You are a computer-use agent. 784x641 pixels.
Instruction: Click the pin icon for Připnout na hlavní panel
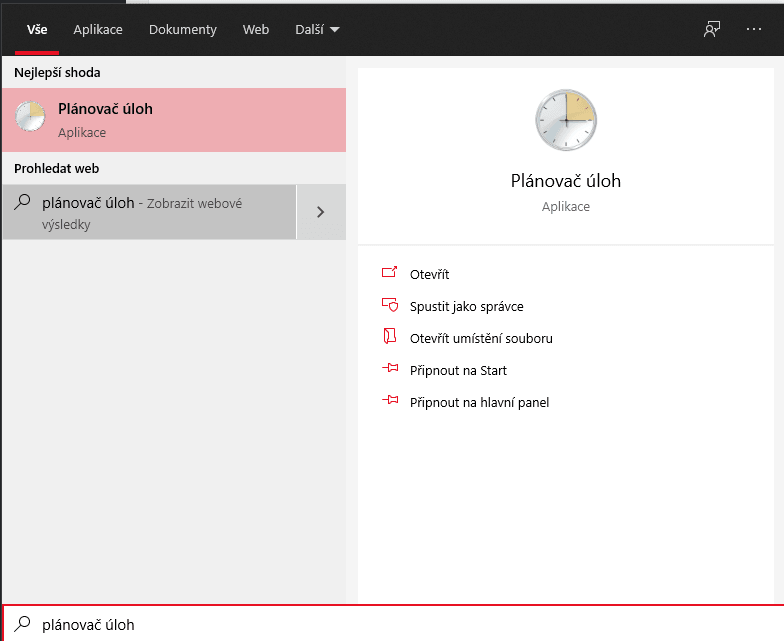(390, 400)
